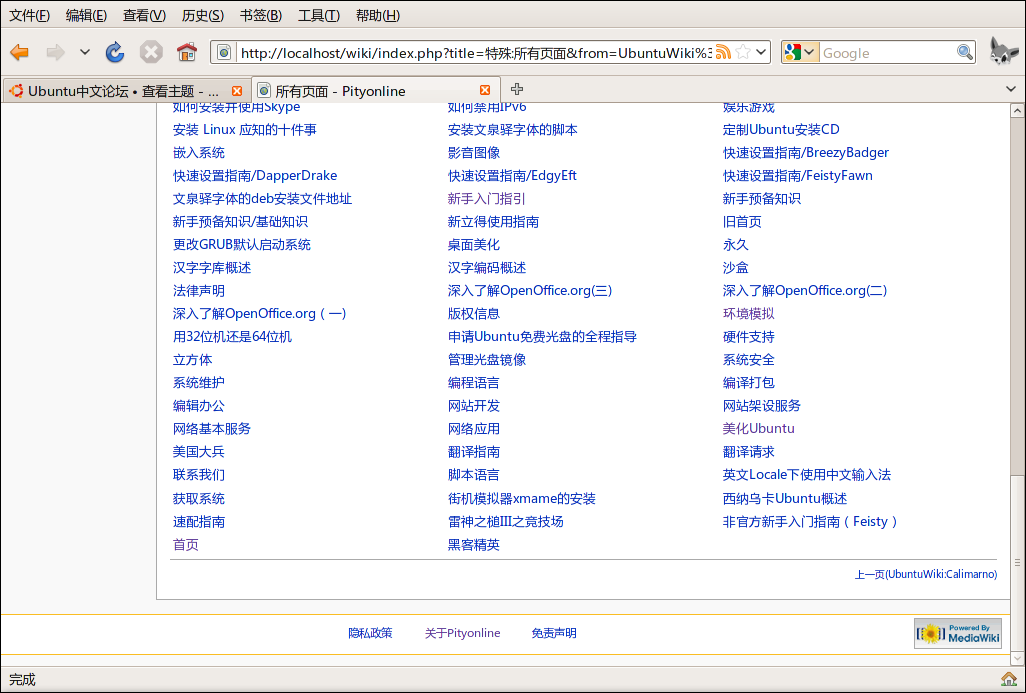Click the Stop loading button
This screenshot has width=1026, height=693.
coord(151,52)
